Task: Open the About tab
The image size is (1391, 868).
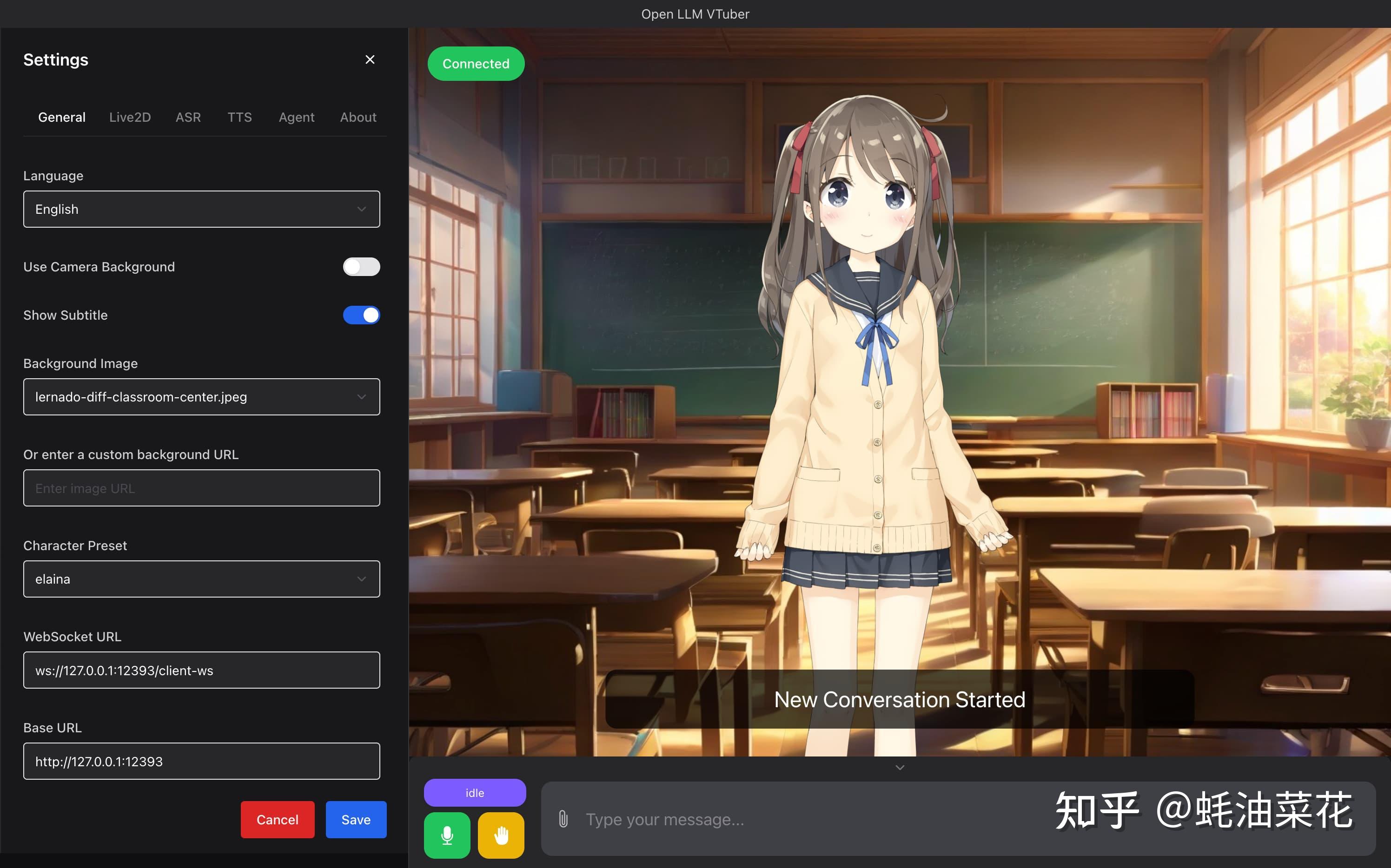Action: pyautogui.click(x=358, y=117)
